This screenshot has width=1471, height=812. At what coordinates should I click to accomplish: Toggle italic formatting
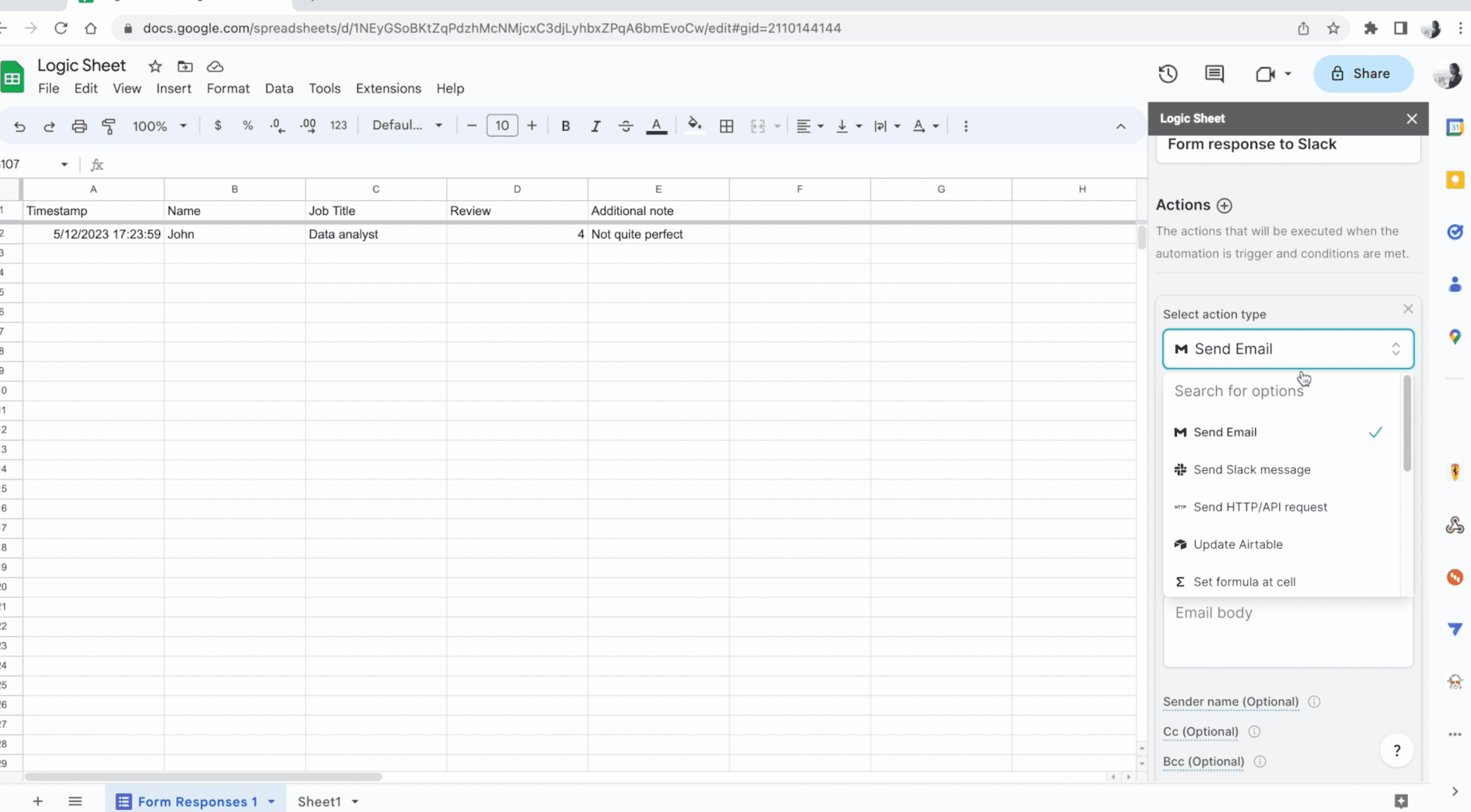[x=595, y=125]
